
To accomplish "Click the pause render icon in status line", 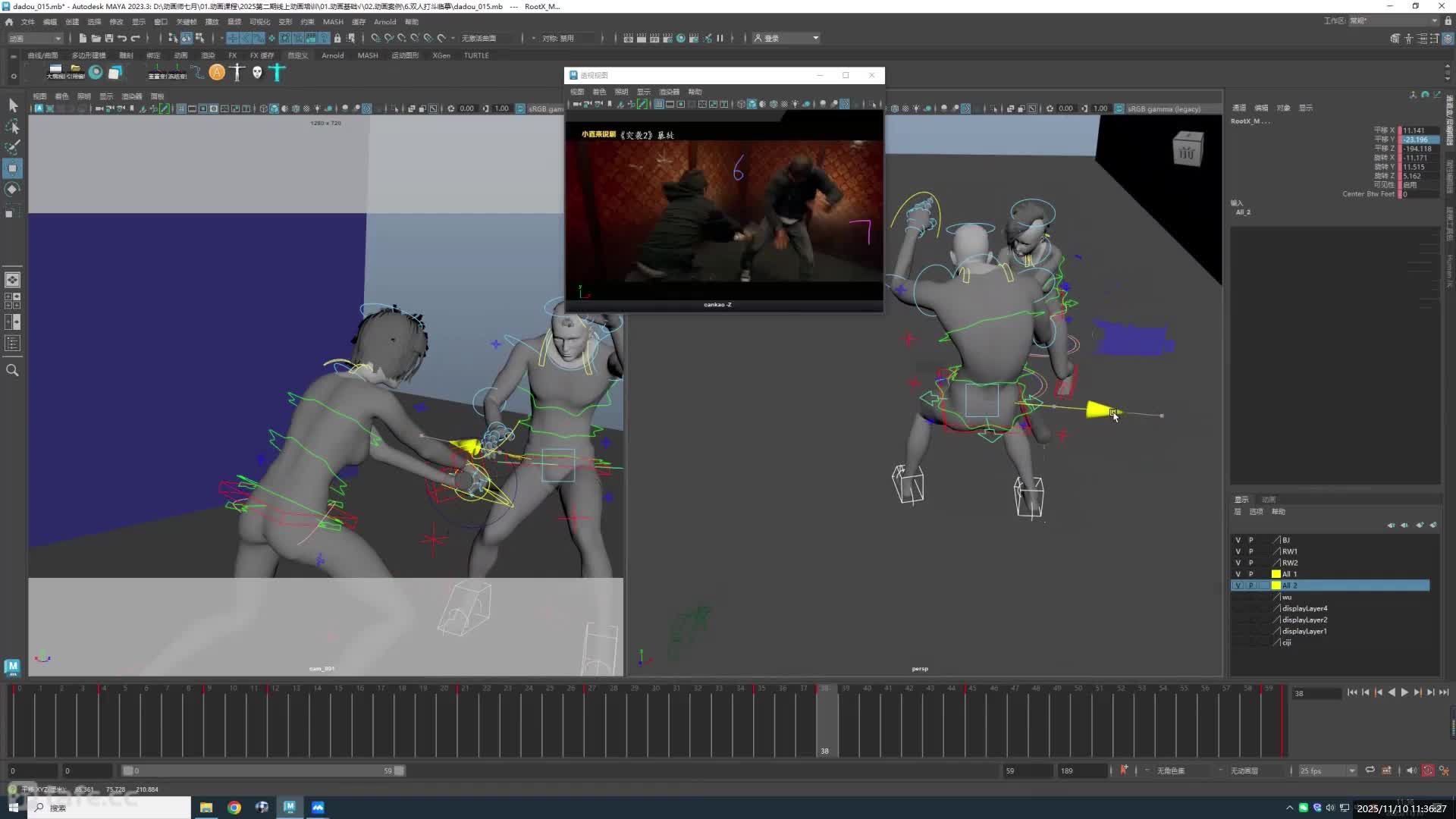I will (720, 38).
